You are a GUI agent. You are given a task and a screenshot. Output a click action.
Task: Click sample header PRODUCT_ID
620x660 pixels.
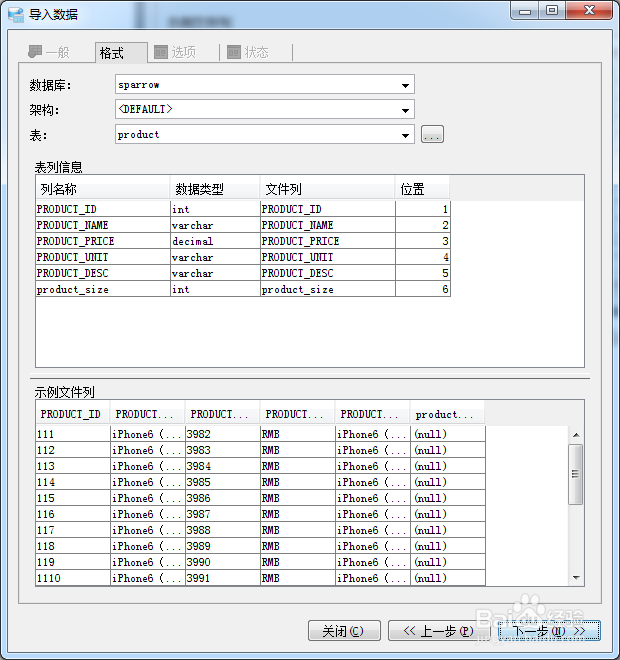pyautogui.click(x=73, y=414)
